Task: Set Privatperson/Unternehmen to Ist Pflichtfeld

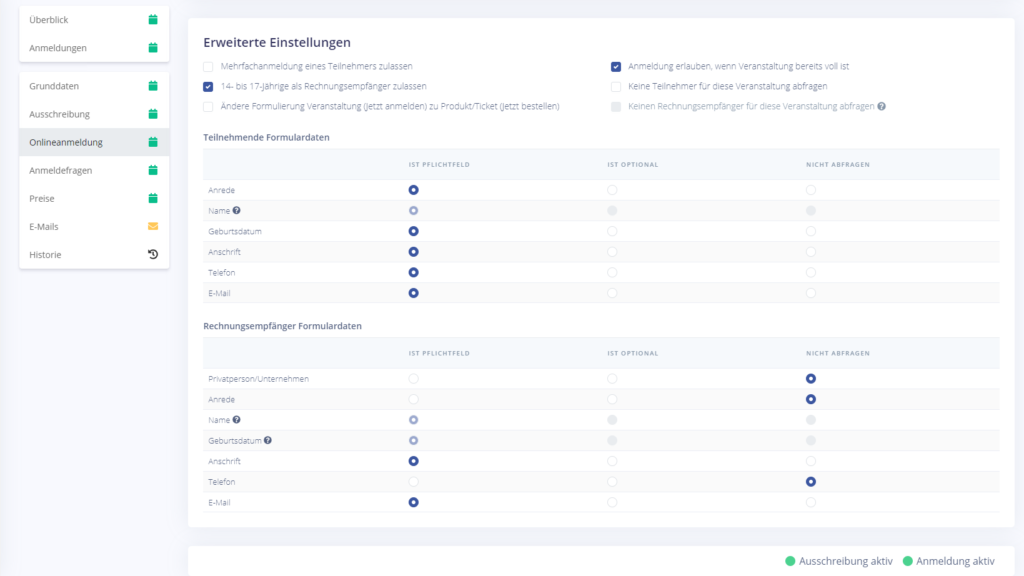Action: [413, 379]
